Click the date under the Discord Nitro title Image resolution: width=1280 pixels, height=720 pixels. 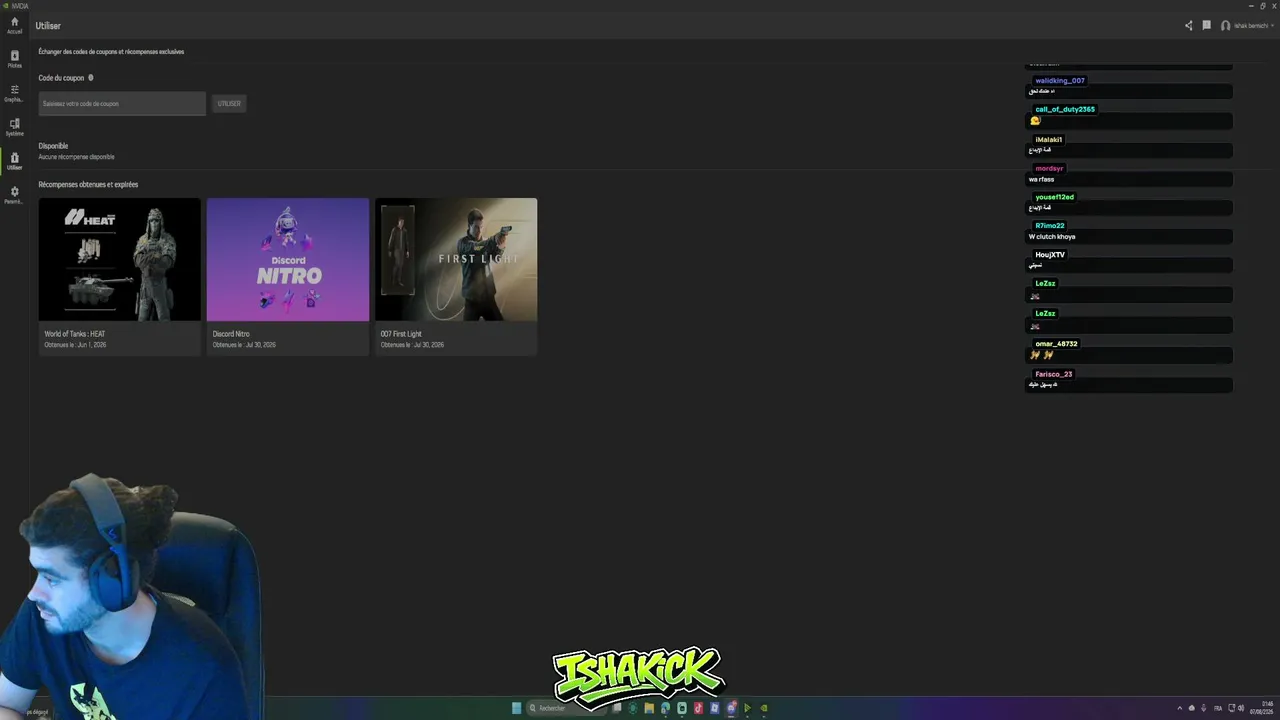point(244,345)
